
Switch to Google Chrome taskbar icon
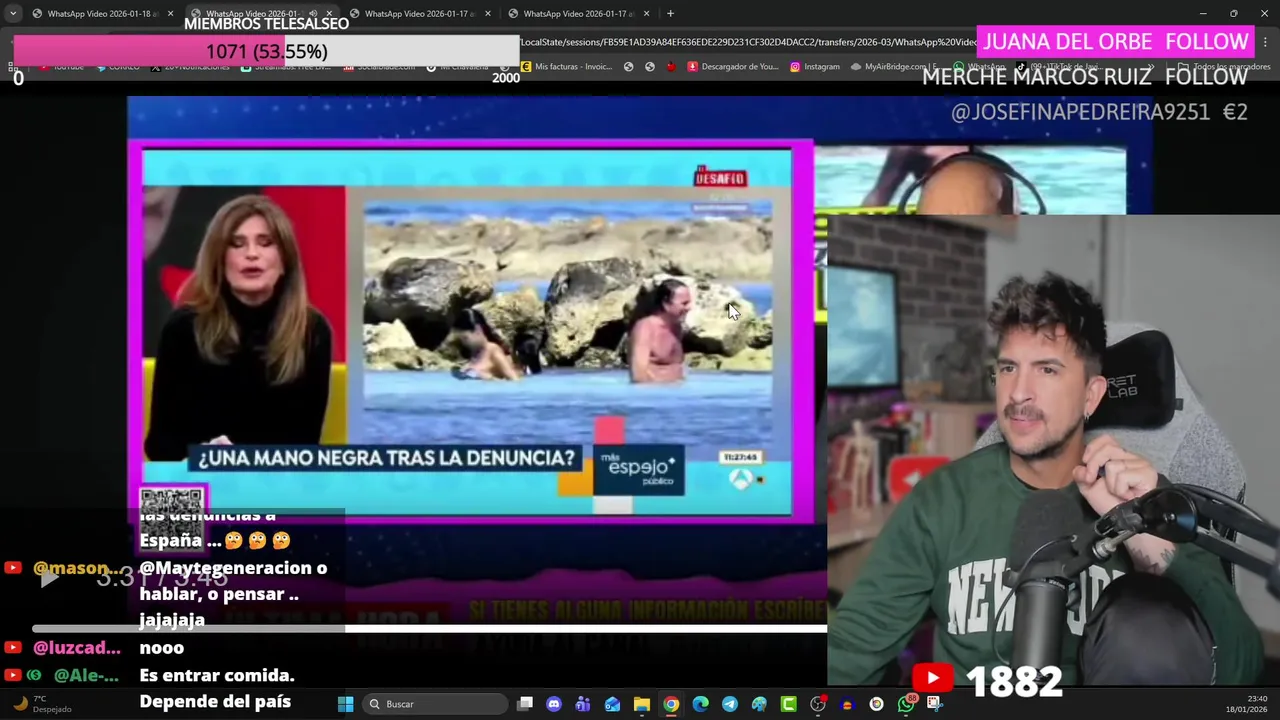coord(671,704)
